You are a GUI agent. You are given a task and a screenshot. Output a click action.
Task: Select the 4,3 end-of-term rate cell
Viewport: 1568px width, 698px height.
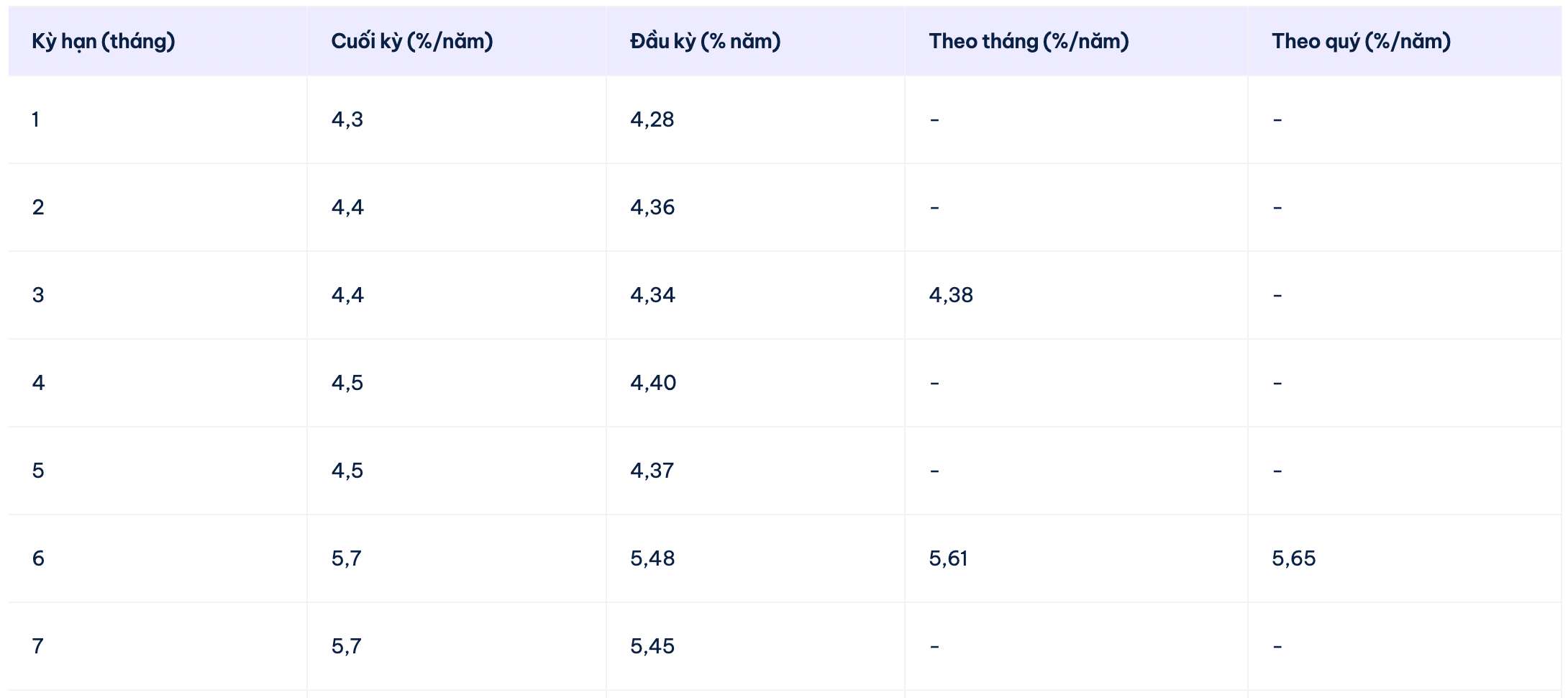coord(347,119)
